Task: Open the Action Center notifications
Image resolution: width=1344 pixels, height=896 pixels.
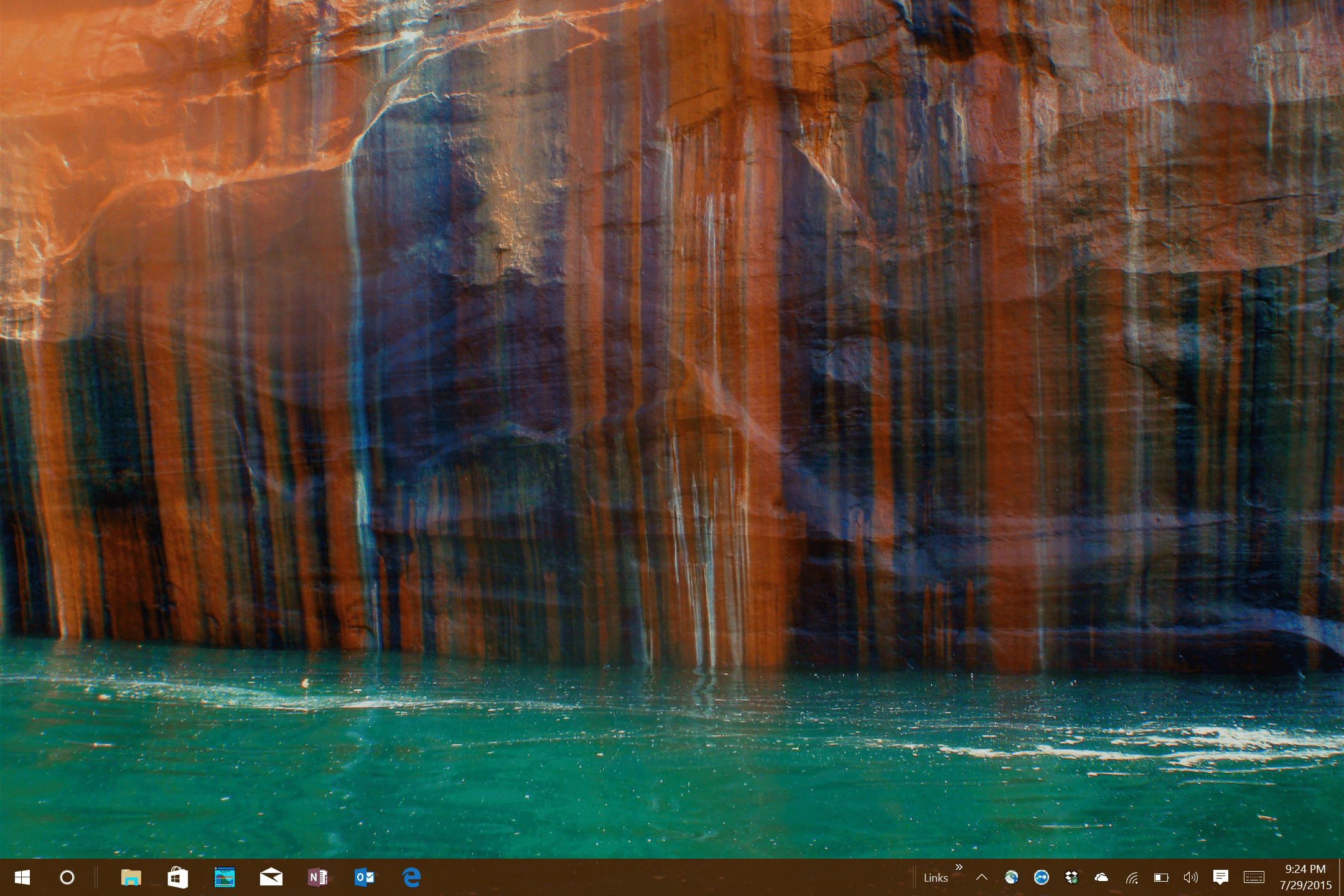Action: [1220, 877]
